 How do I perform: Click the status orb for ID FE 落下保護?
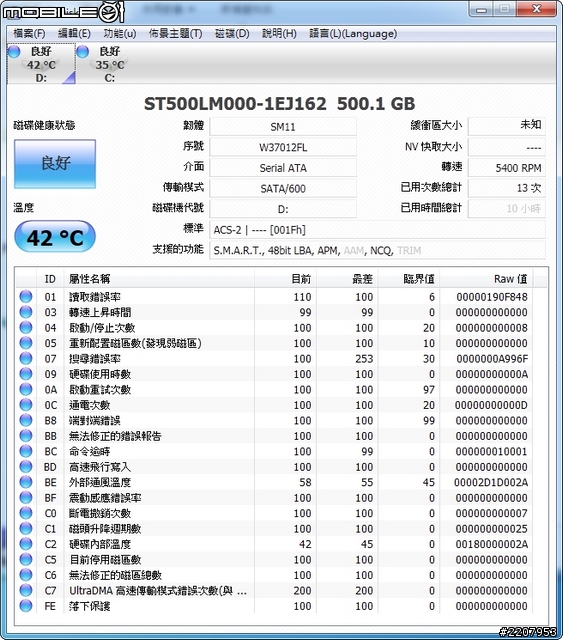(x=26, y=606)
